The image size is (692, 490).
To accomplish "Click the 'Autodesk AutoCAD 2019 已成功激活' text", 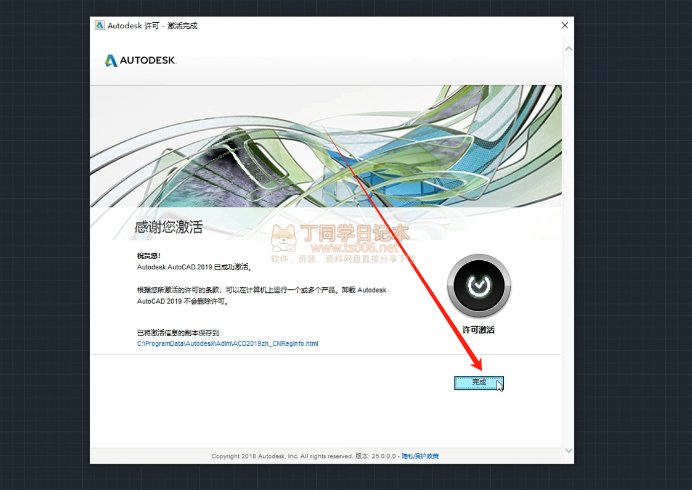I will (194, 267).
